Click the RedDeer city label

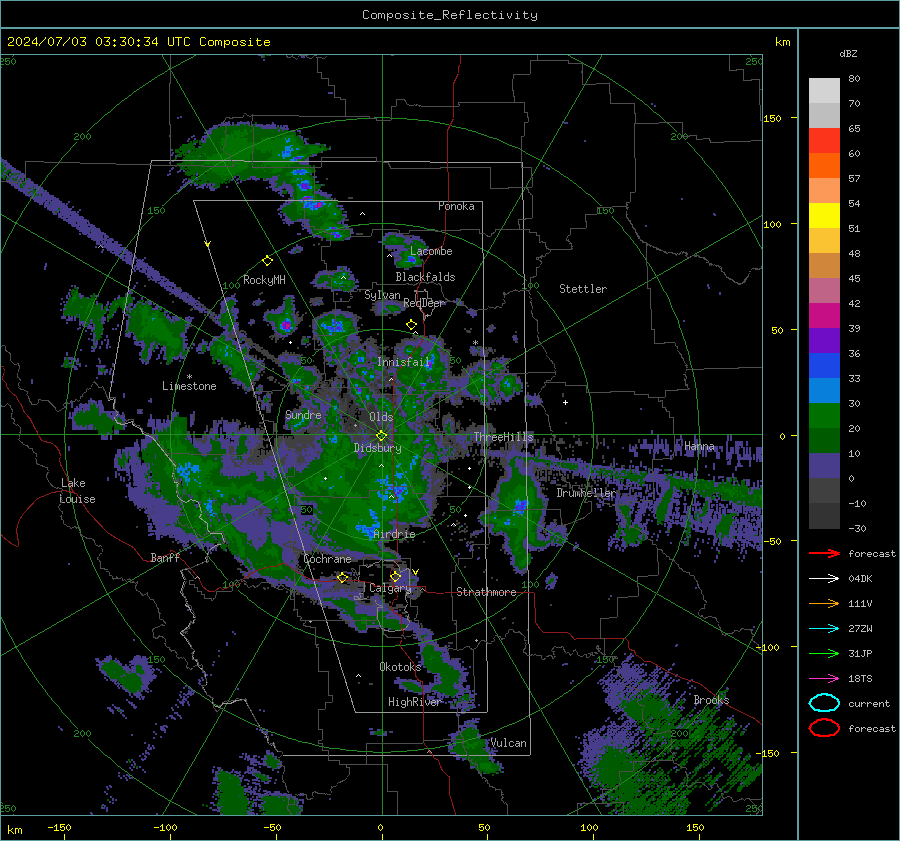424,303
